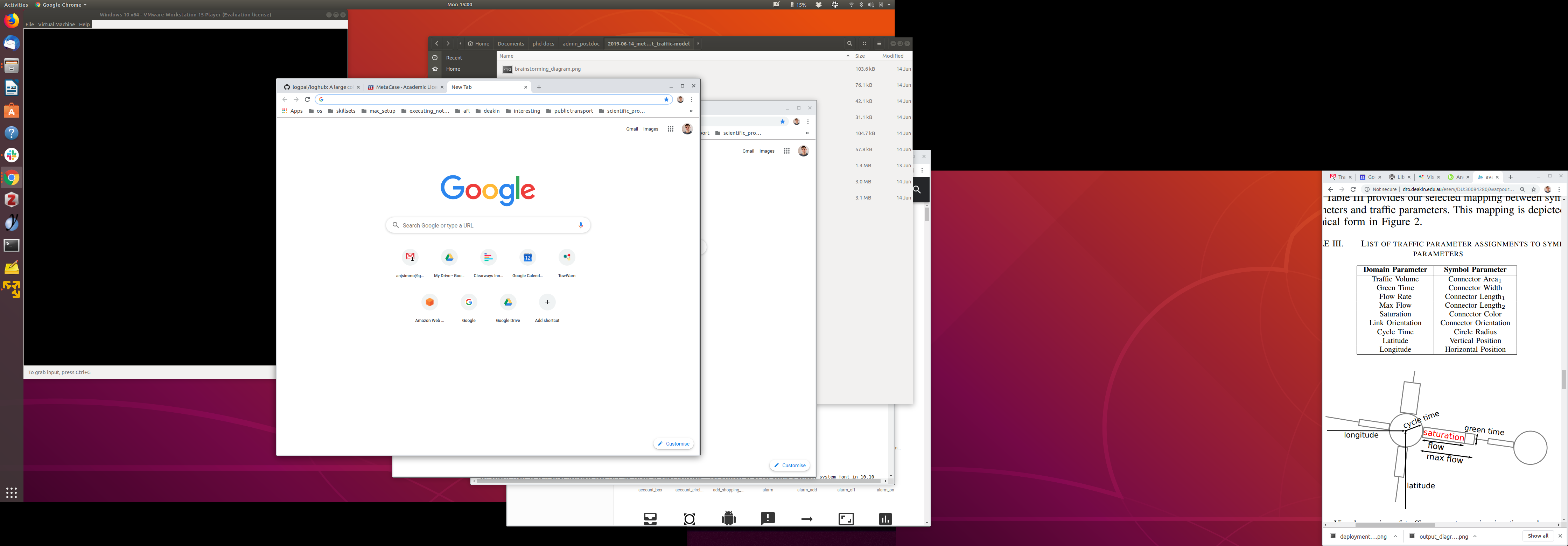Expand deployment png download options arrow

(x=1395, y=536)
